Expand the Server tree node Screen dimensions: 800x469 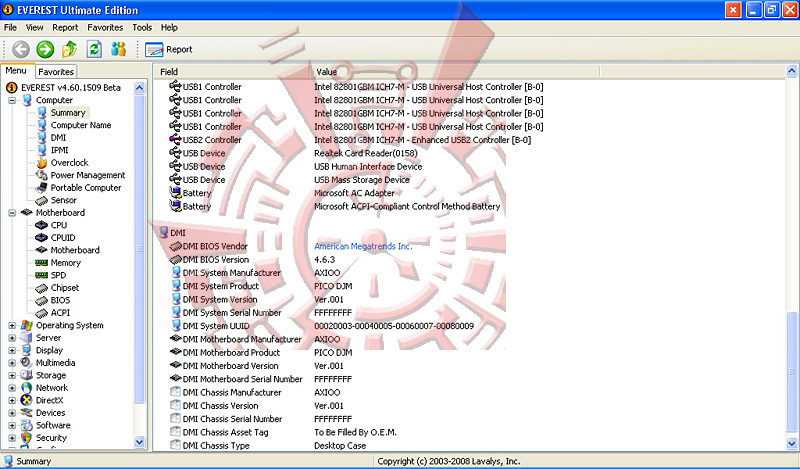(12, 338)
